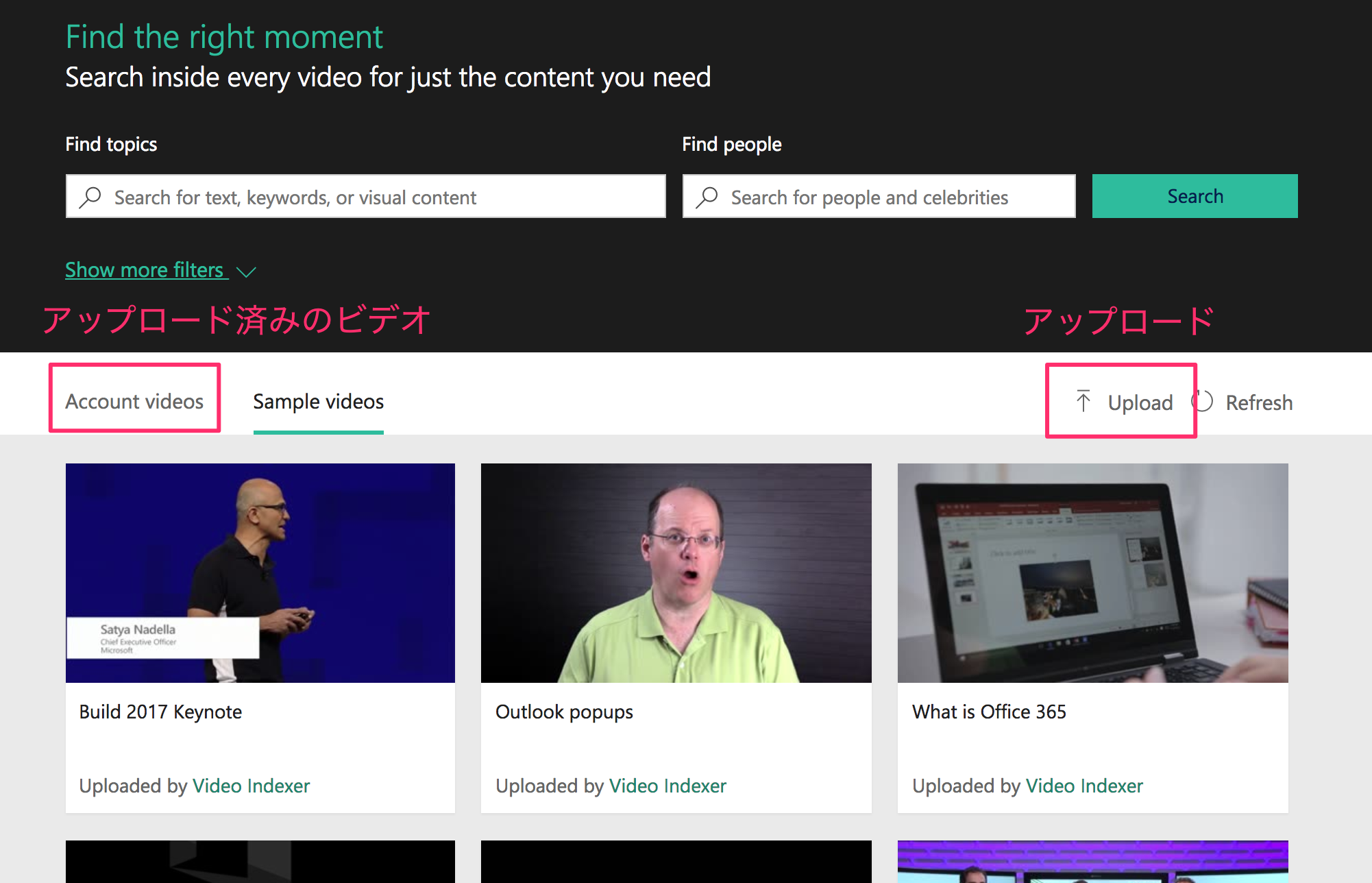Click the green Search button
Image resolution: width=1372 pixels, height=883 pixels.
[x=1195, y=196]
